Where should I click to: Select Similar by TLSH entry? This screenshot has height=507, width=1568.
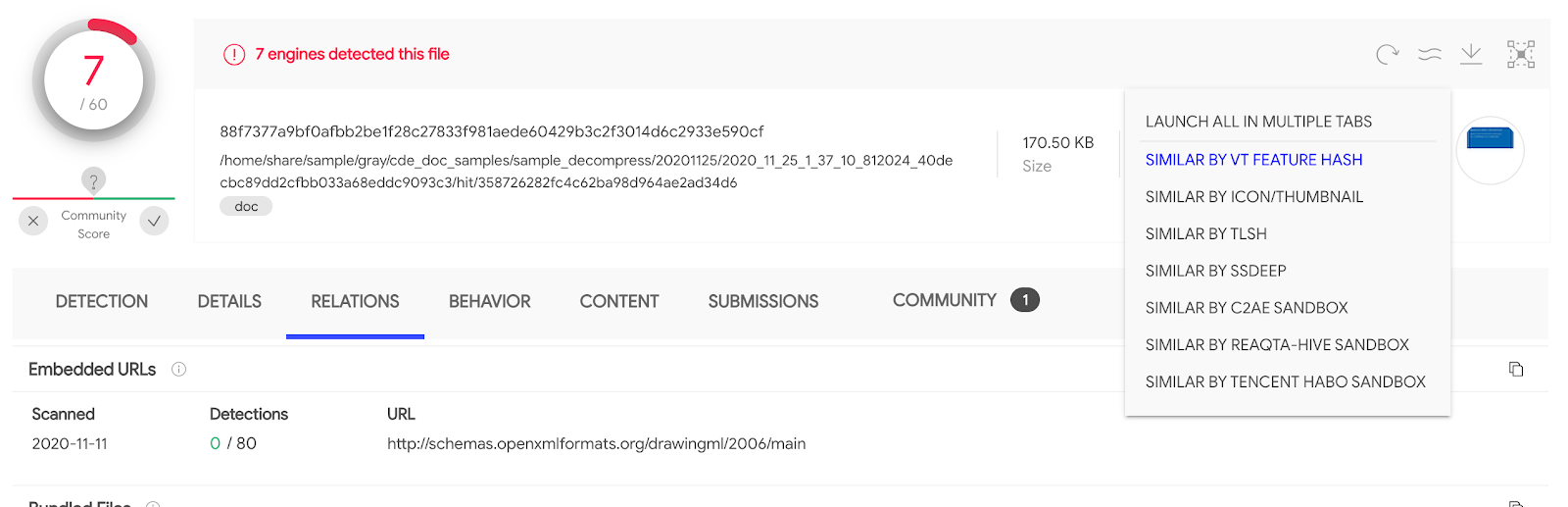pyautogui.click(x=1206, y=234)
